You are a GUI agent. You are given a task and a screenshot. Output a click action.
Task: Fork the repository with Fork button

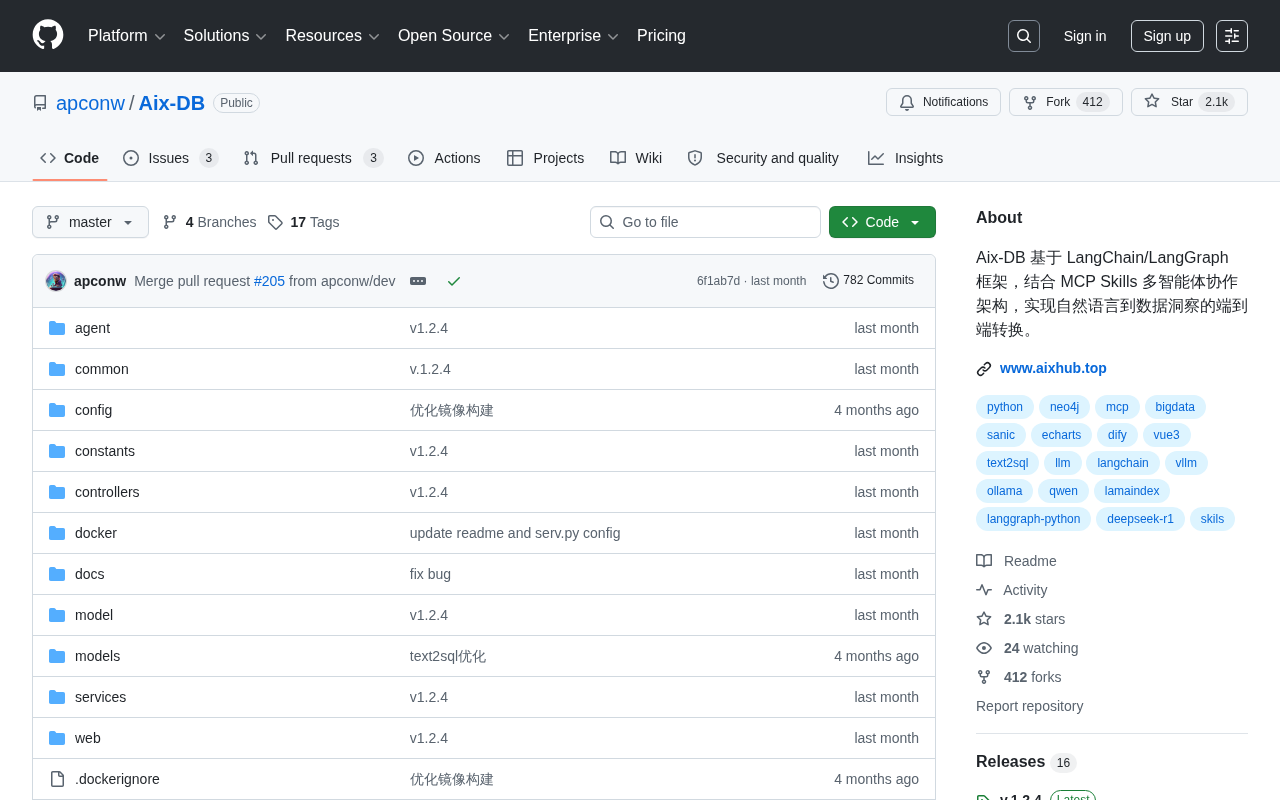coord(1066,102)
